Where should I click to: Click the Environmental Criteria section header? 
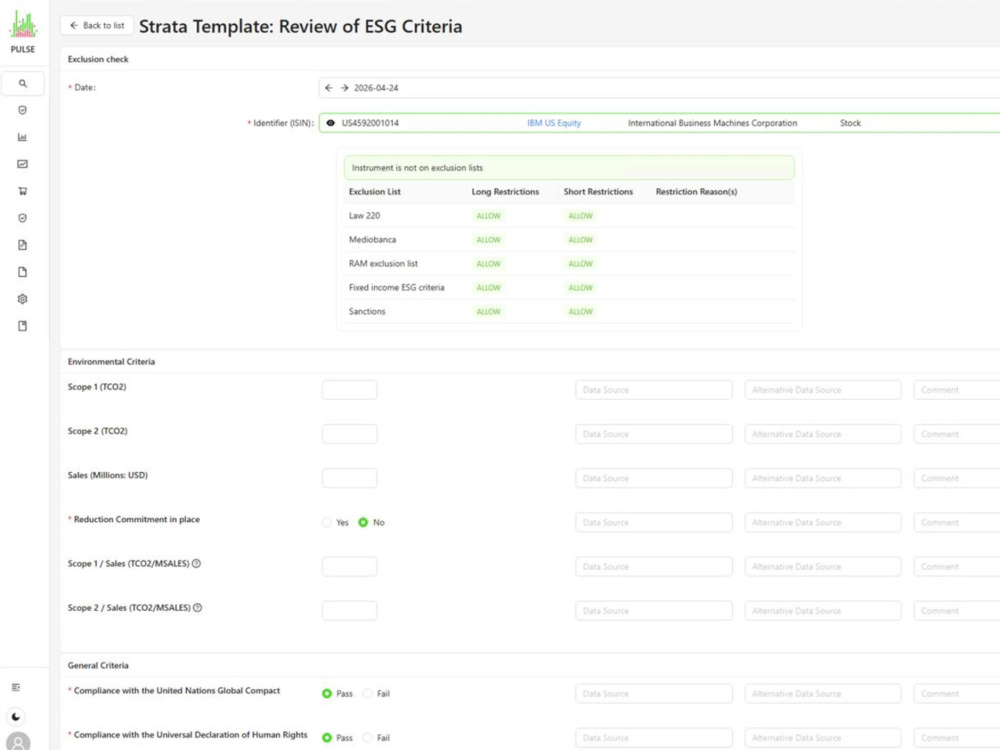[112, 362]
